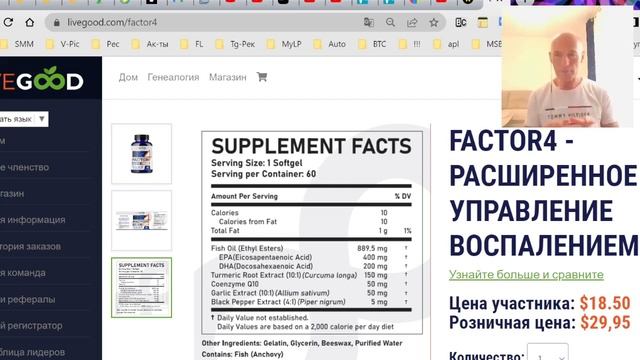The height and width of the screenshot is (360, 640).
Task: Open the Tg-Рек bookmarks folder
Action: [236, 44]
